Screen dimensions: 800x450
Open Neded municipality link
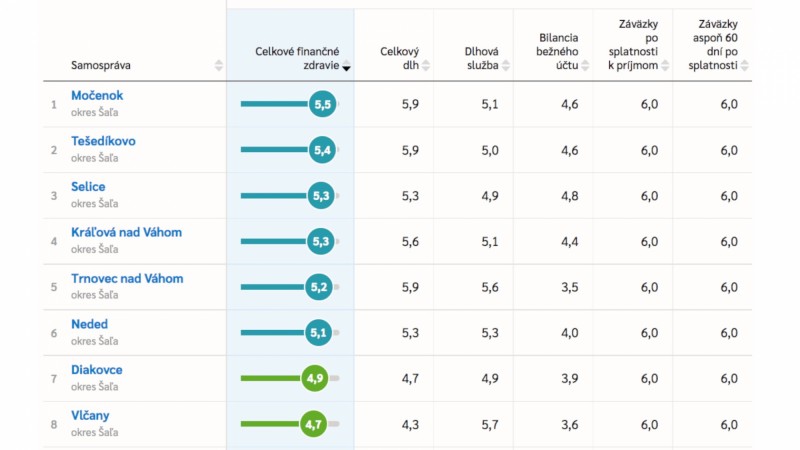(x=89, y=324)
